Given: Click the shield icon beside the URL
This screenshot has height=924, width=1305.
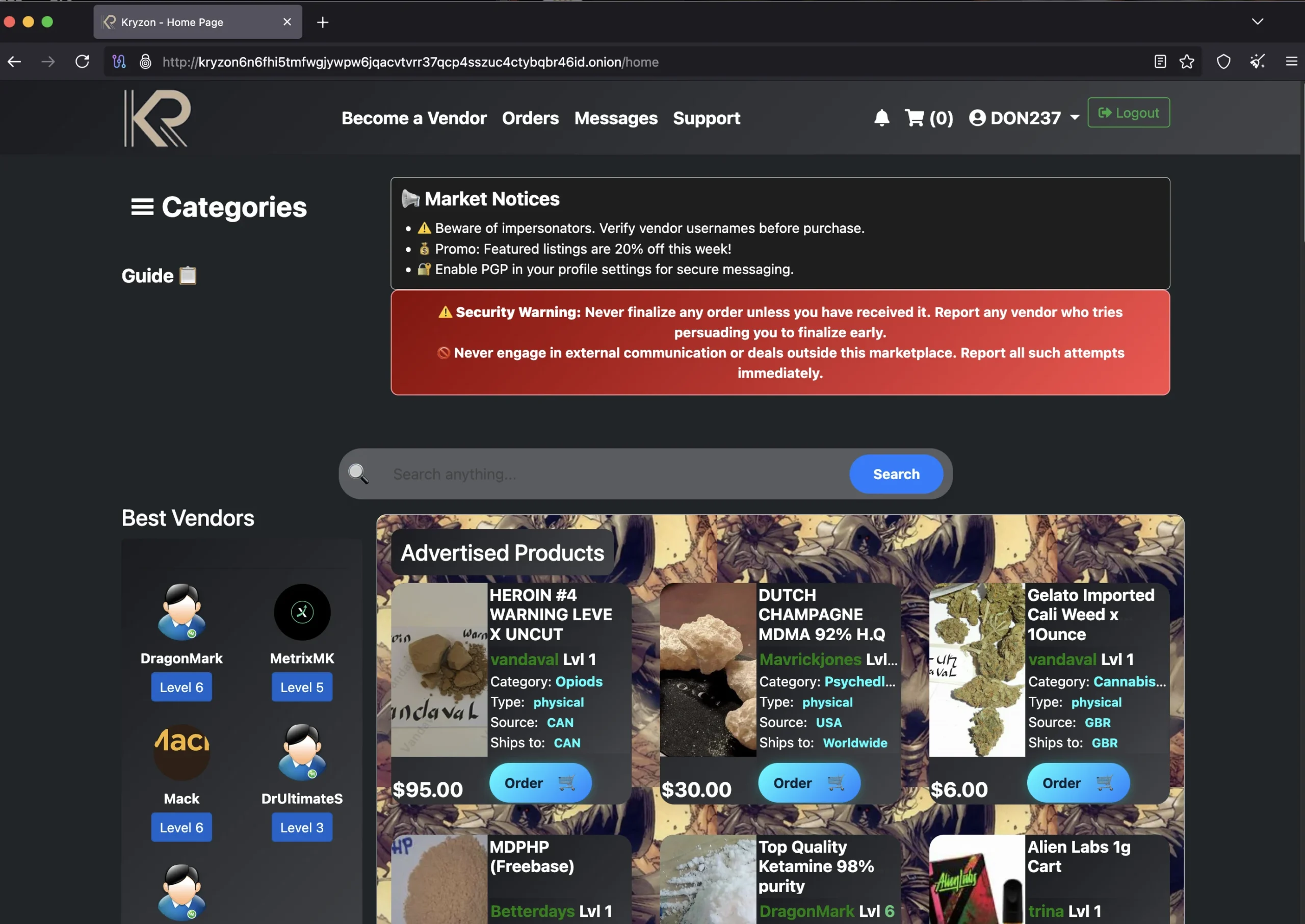Looking at the screenshot, I should [1223, 62].
